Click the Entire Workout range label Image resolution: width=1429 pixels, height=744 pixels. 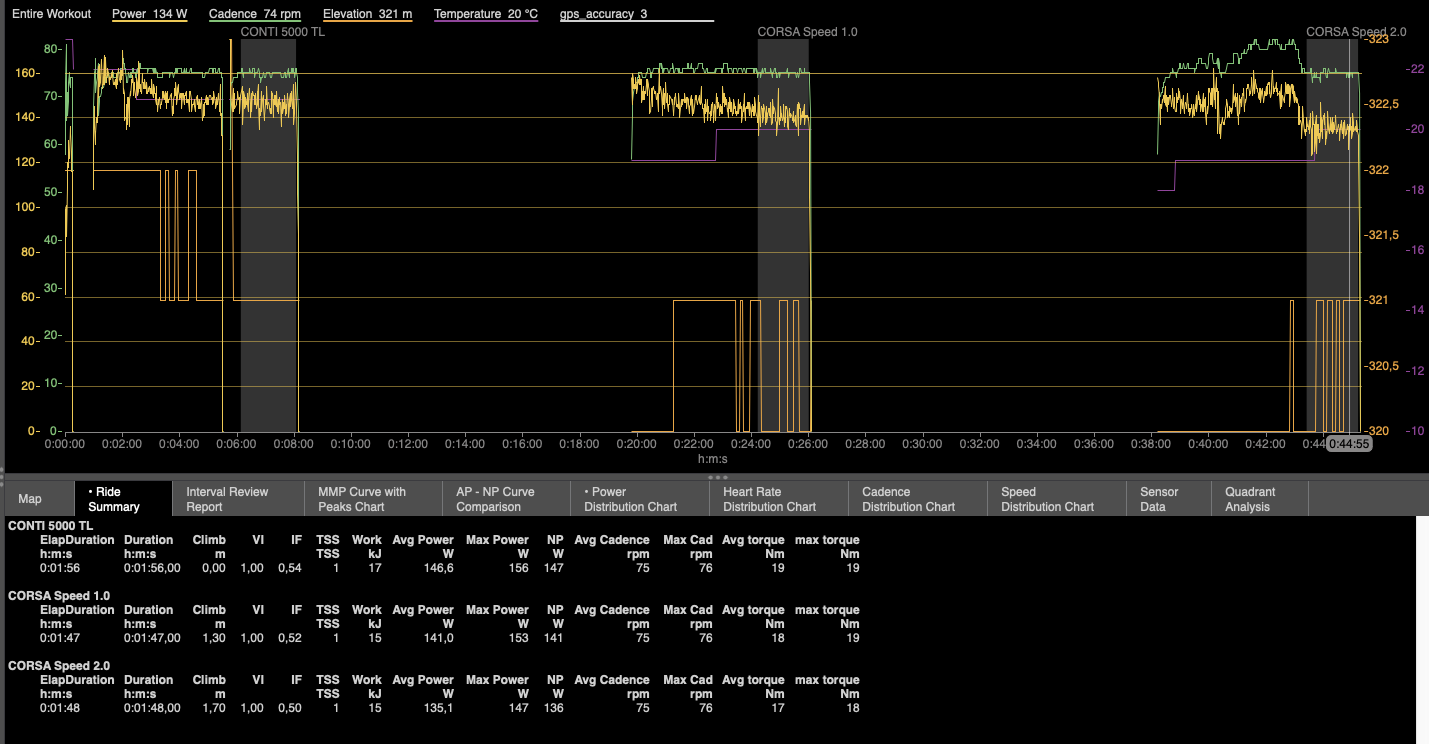point(51,15)
